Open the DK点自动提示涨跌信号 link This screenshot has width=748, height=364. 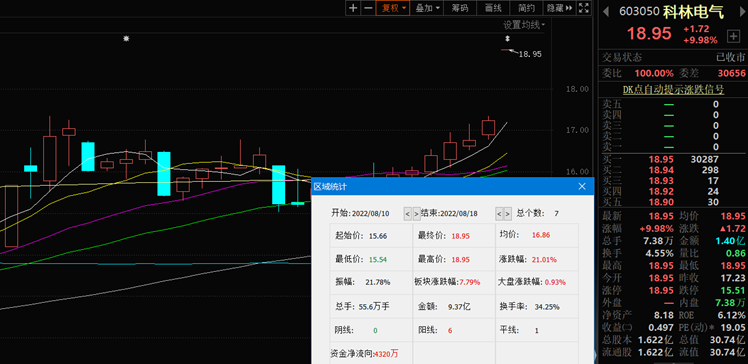673,89
